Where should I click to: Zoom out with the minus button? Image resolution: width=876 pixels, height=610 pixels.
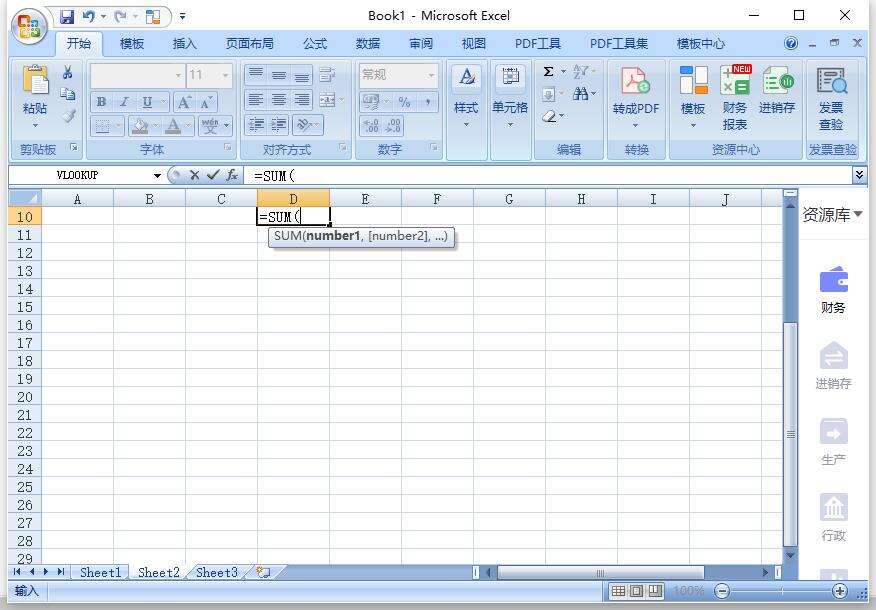point(722,590)
